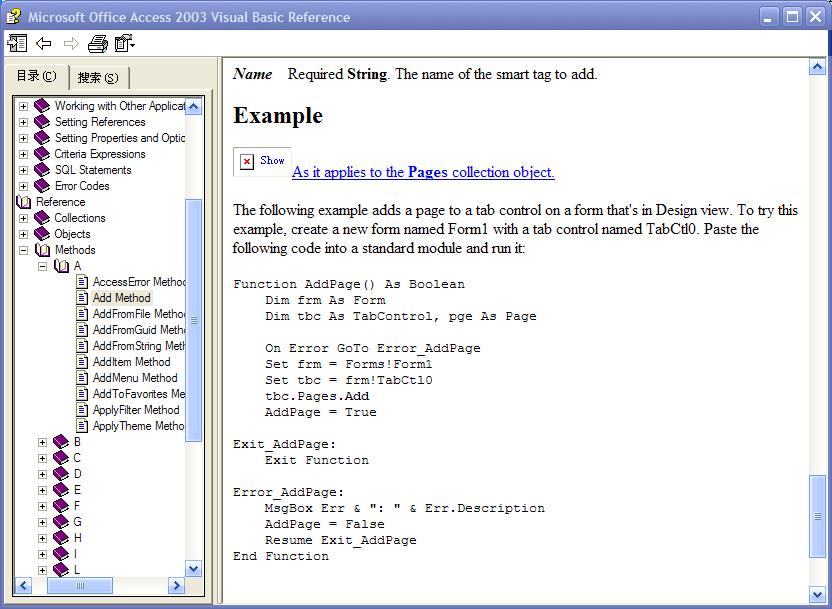
Task: Expand the D methods group
Action: pos(42,474)
